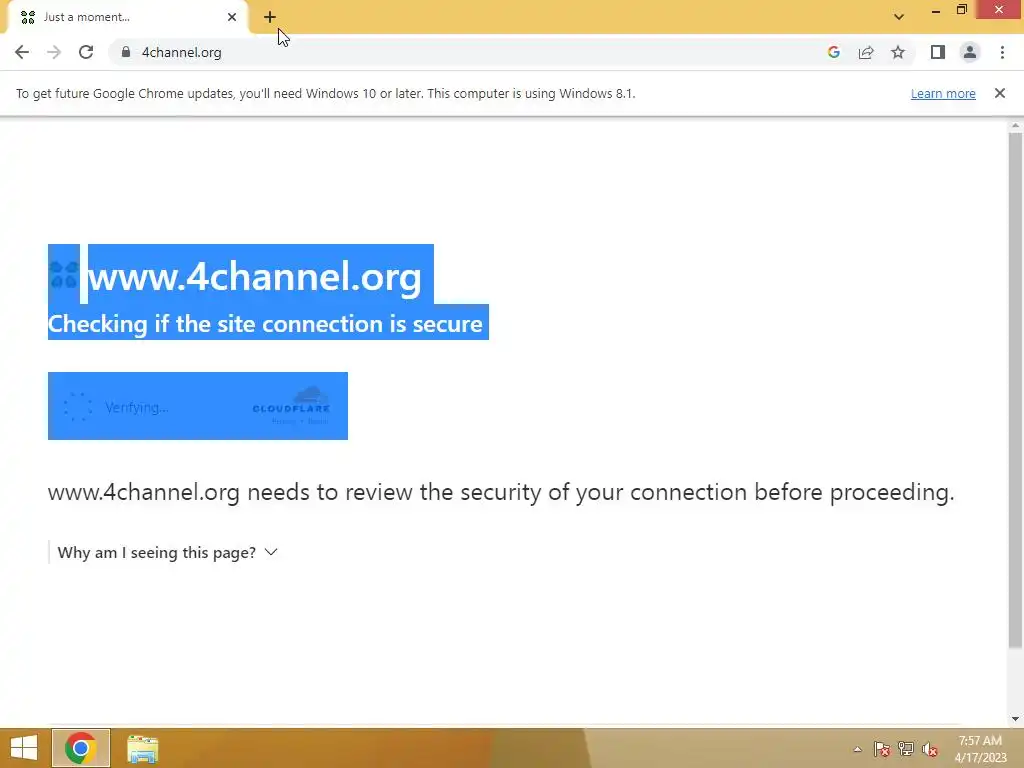Click the muted volume tray icon

click(x=930, y=749)
